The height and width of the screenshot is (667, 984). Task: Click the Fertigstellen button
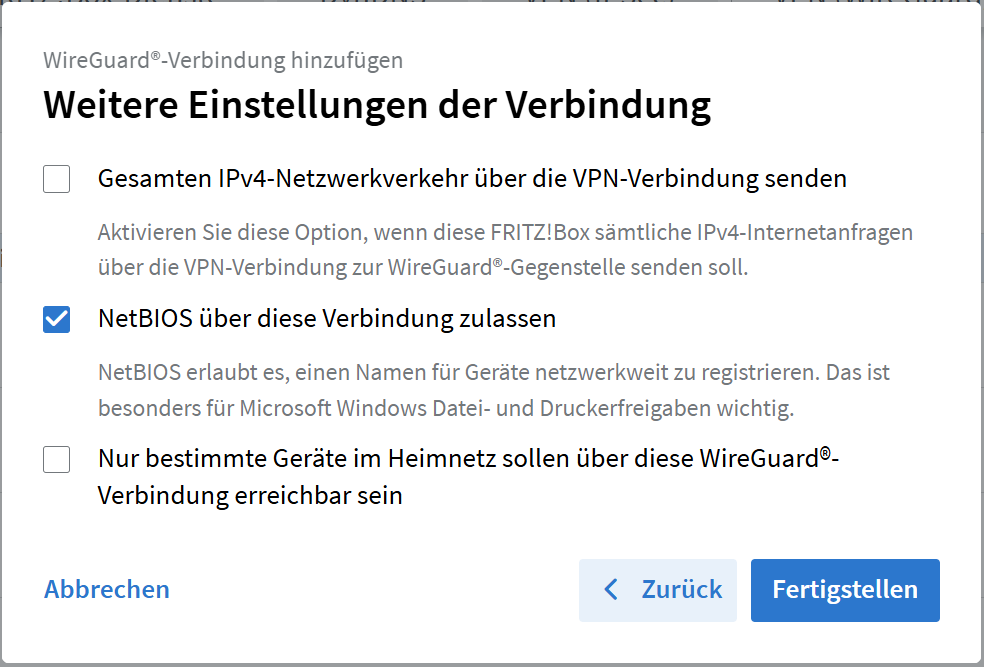point(845,590)
